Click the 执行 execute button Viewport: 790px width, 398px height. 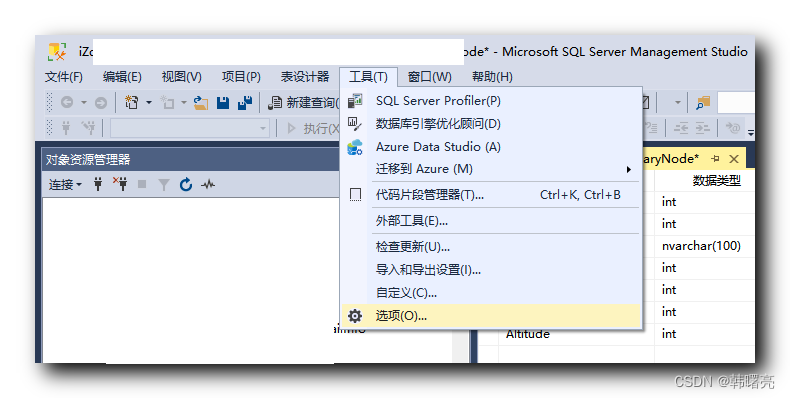click(x=313, y=128)
